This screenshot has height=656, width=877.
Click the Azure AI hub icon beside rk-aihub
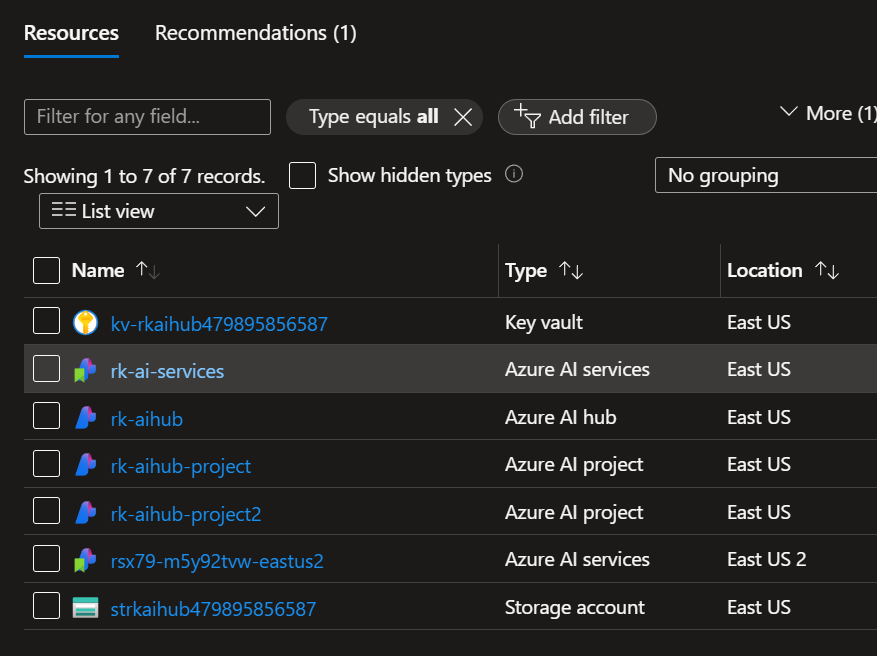pos(85,418)
